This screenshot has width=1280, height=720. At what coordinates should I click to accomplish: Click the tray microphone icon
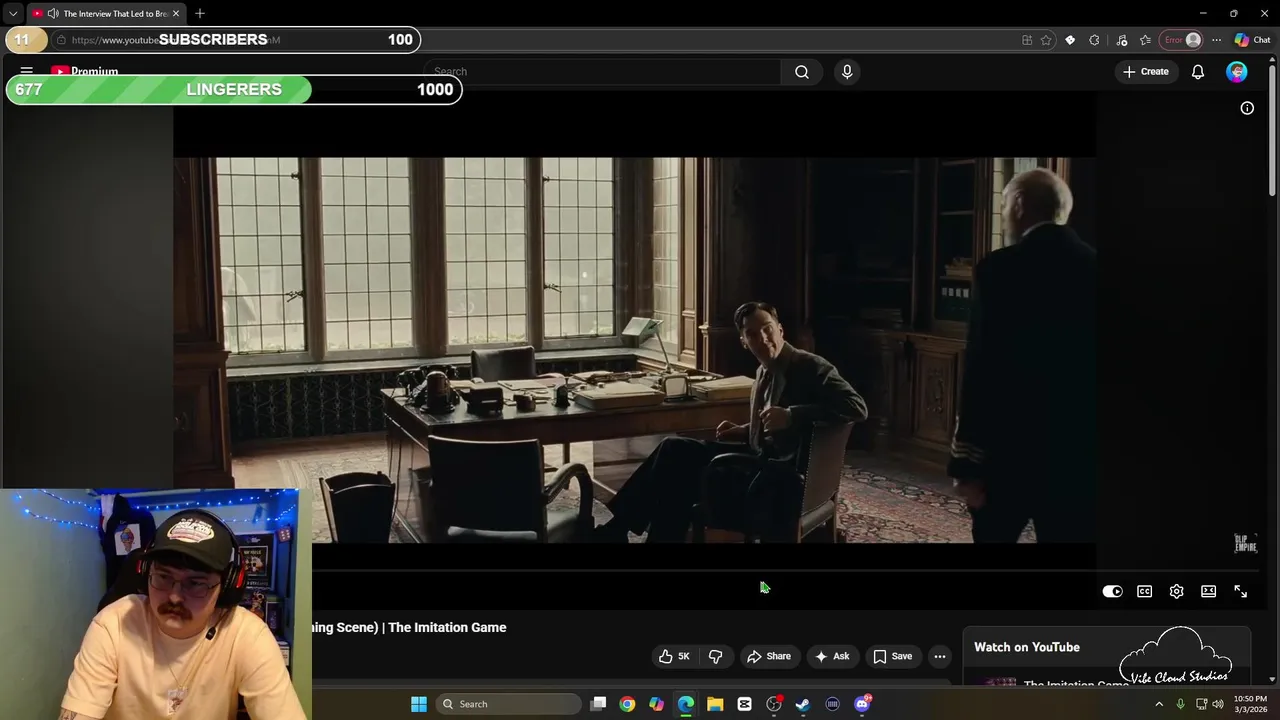pyautogui.click(x=1180, y=704)
